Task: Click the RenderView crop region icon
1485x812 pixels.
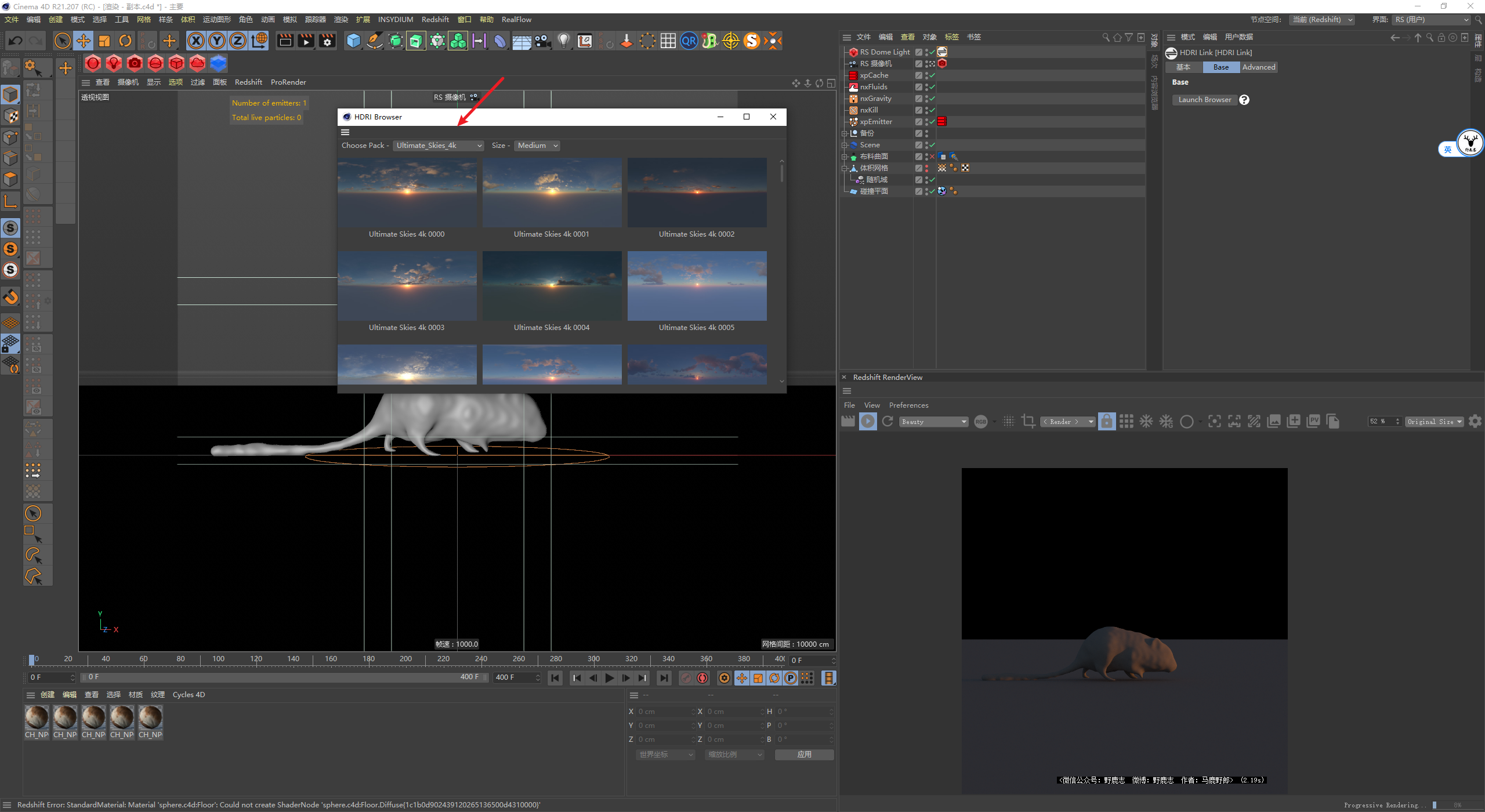Action: pyautogui.click(x=1028, y=422)
